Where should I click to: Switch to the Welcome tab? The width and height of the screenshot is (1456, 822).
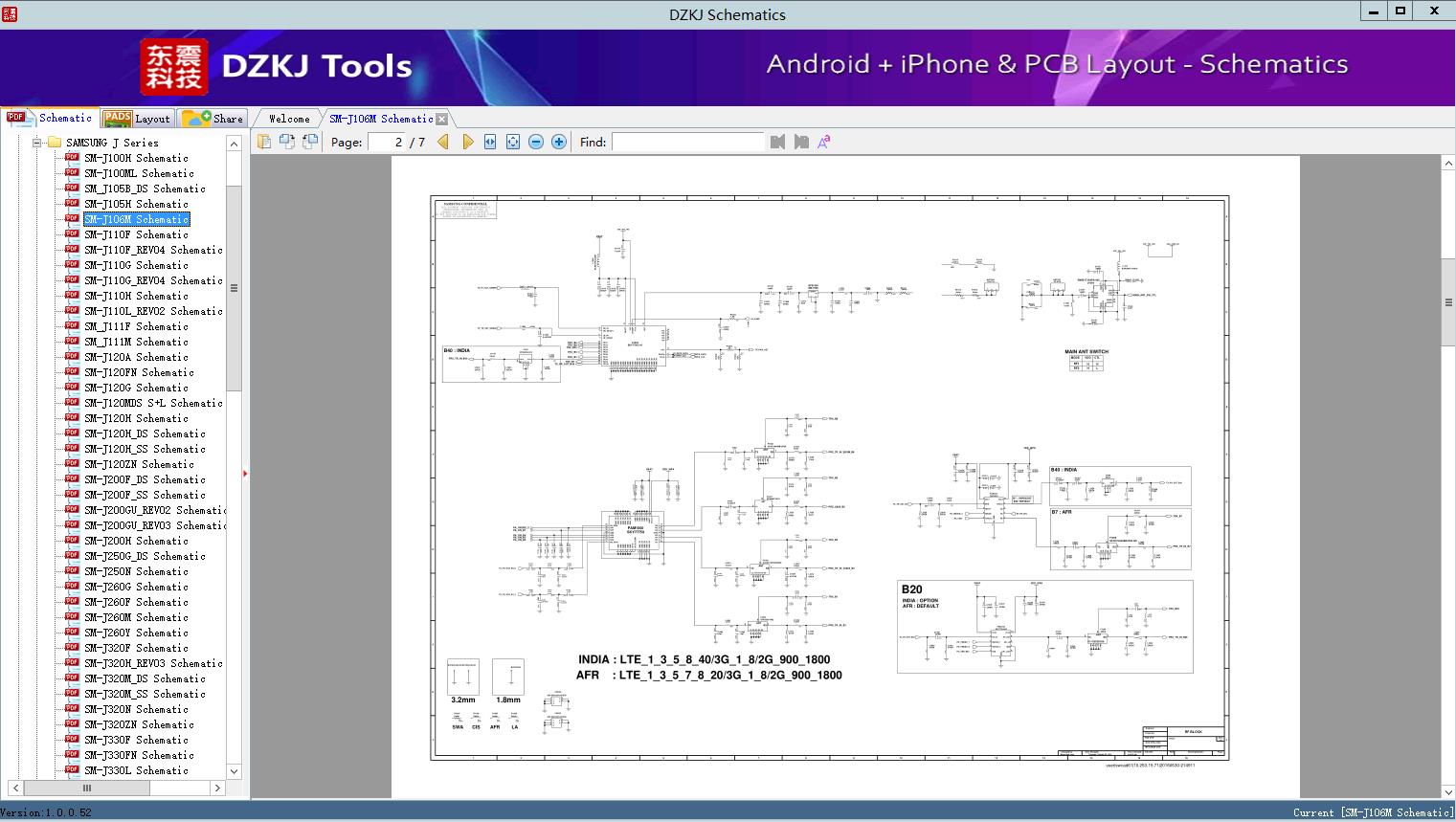pyautogui.click(x=288, y=119)
